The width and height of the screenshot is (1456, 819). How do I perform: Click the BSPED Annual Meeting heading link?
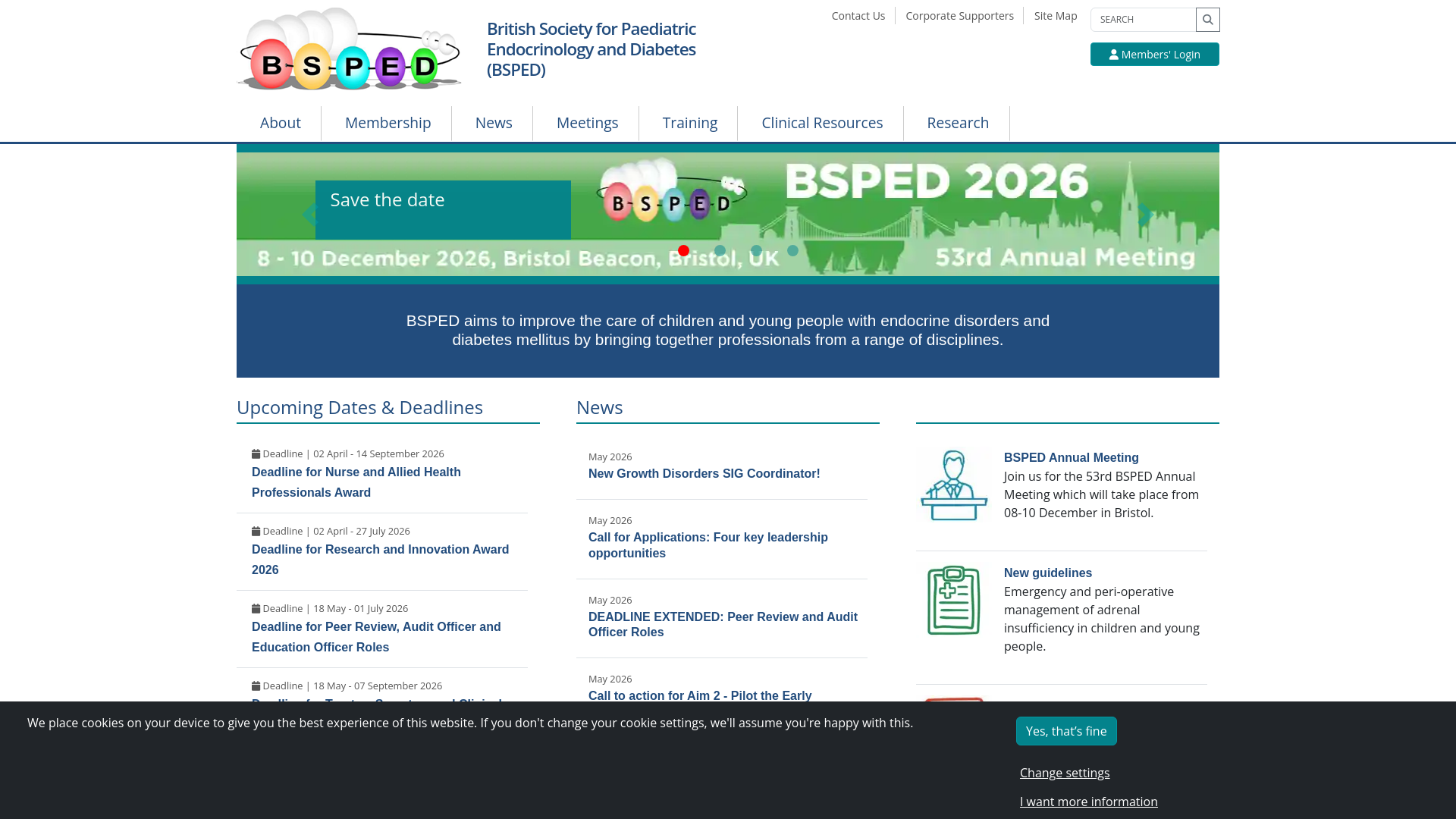pyautogui.click(x=1071, y=458)
